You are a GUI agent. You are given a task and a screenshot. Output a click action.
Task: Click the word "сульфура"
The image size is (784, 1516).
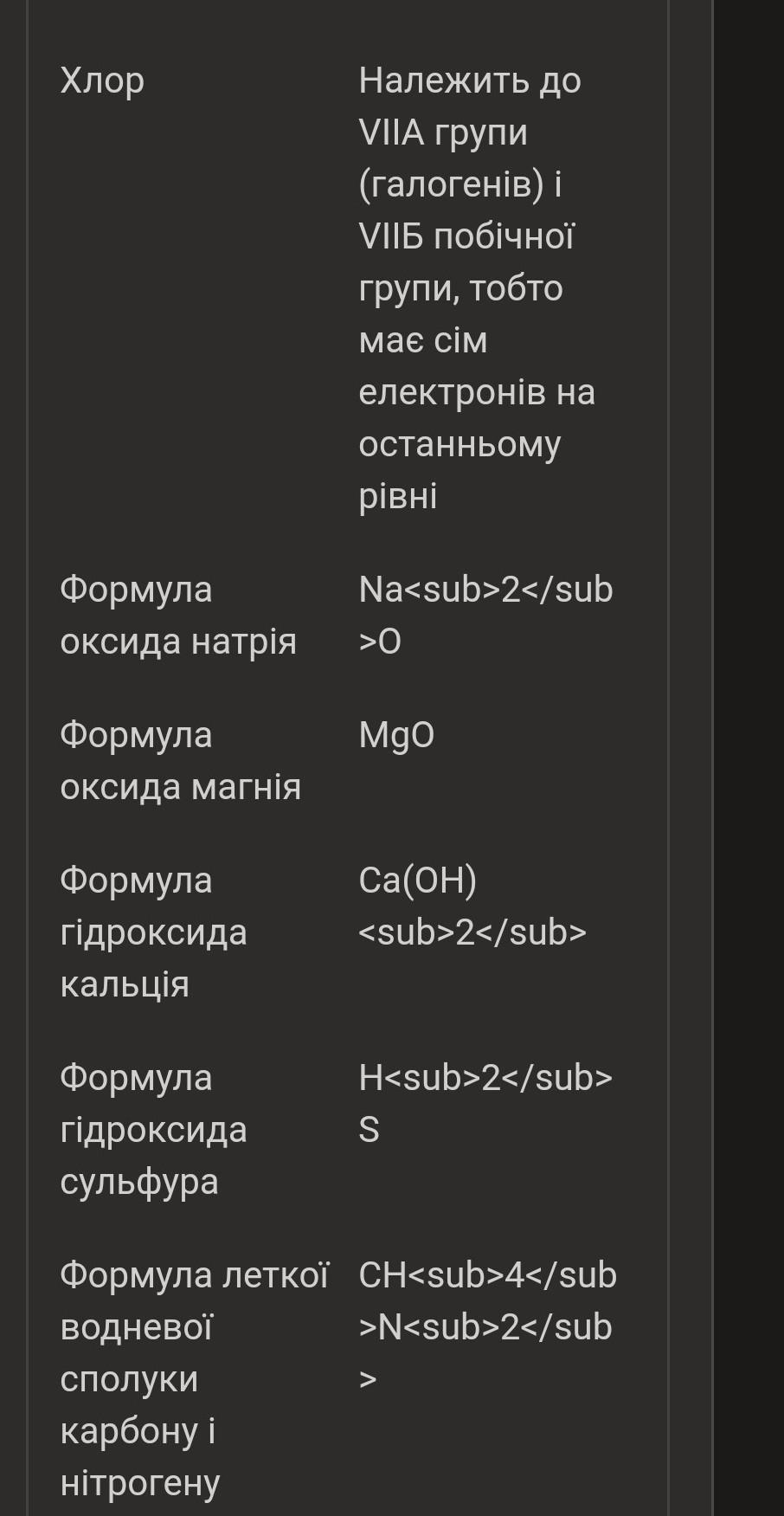[x=139, y=1182]
